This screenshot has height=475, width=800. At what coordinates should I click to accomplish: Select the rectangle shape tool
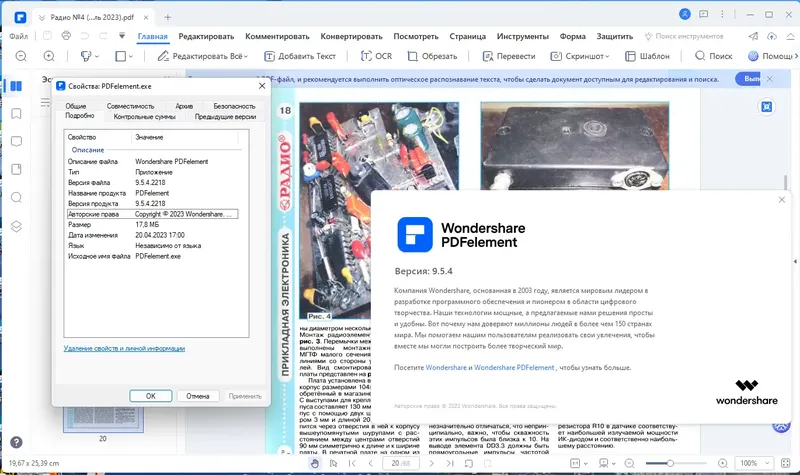120,56
